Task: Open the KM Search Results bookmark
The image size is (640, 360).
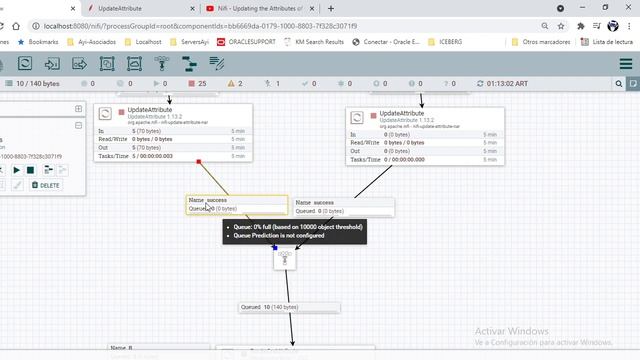Action: point(314,42)
